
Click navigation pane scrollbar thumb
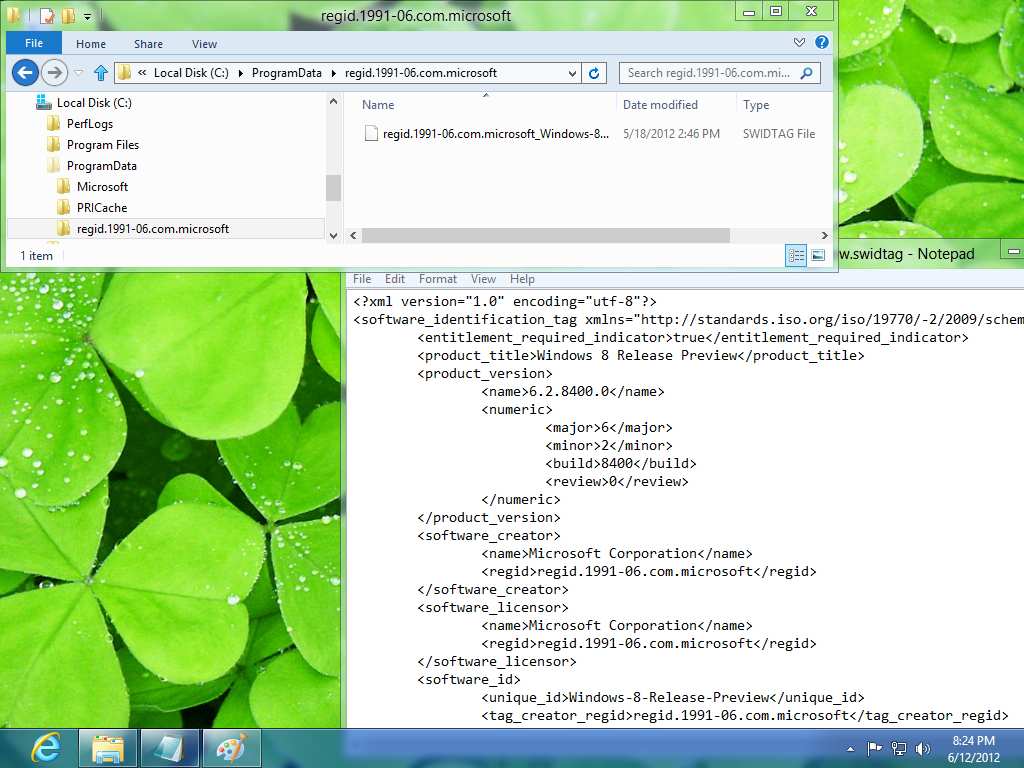tap(333, 188)
